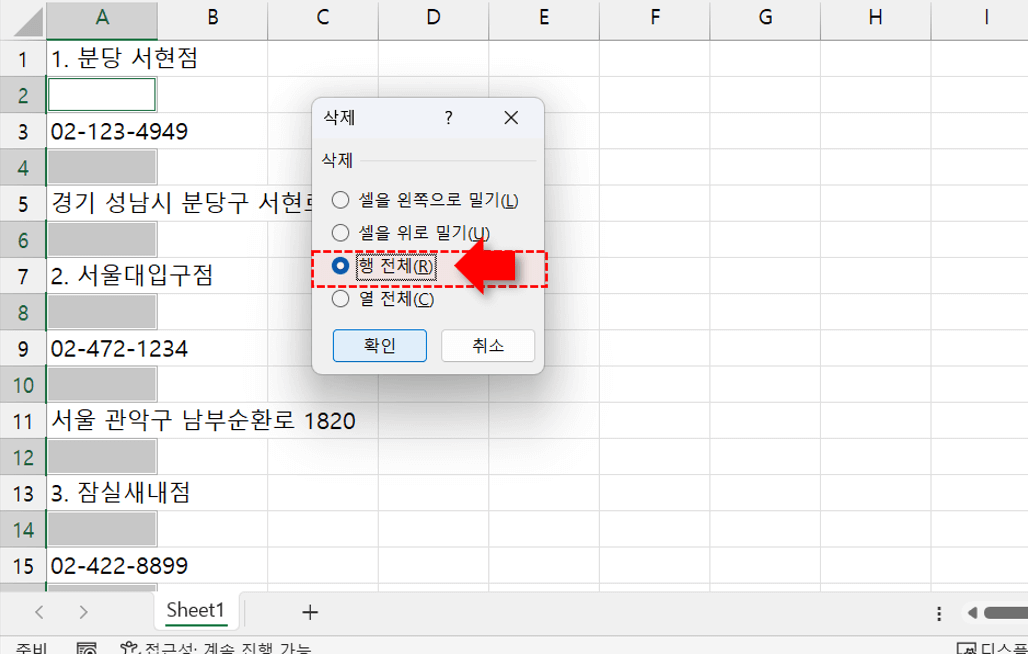The height and width of the screenshot is (654, 1028).
Task: Click cell A11 containing the Seoul address
Action: [x=101, y=420]
